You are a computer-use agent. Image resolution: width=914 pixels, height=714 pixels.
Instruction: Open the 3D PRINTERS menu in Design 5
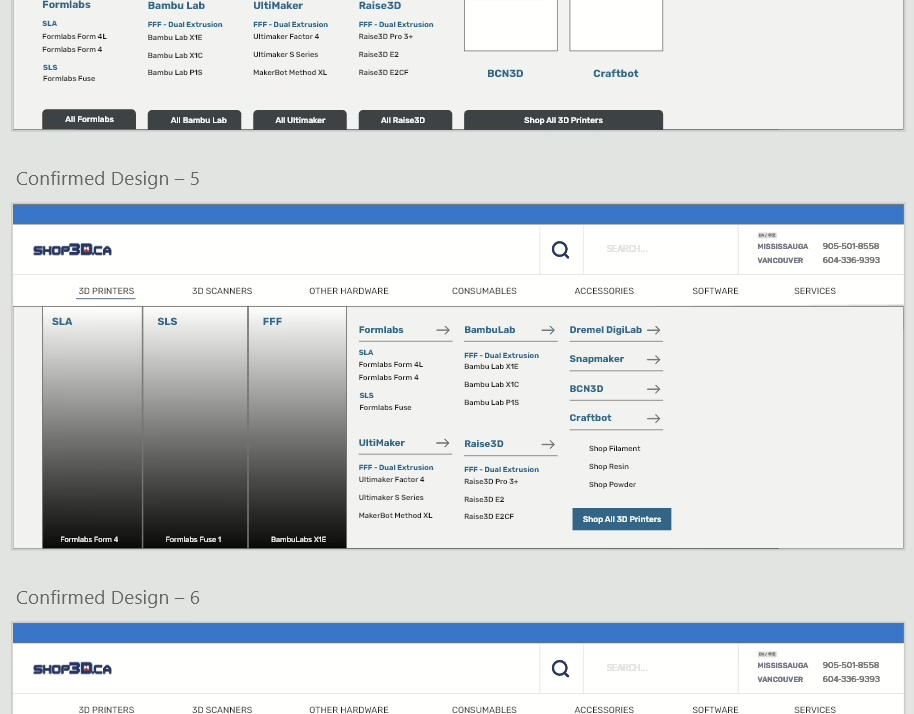(x=106, y=291)
